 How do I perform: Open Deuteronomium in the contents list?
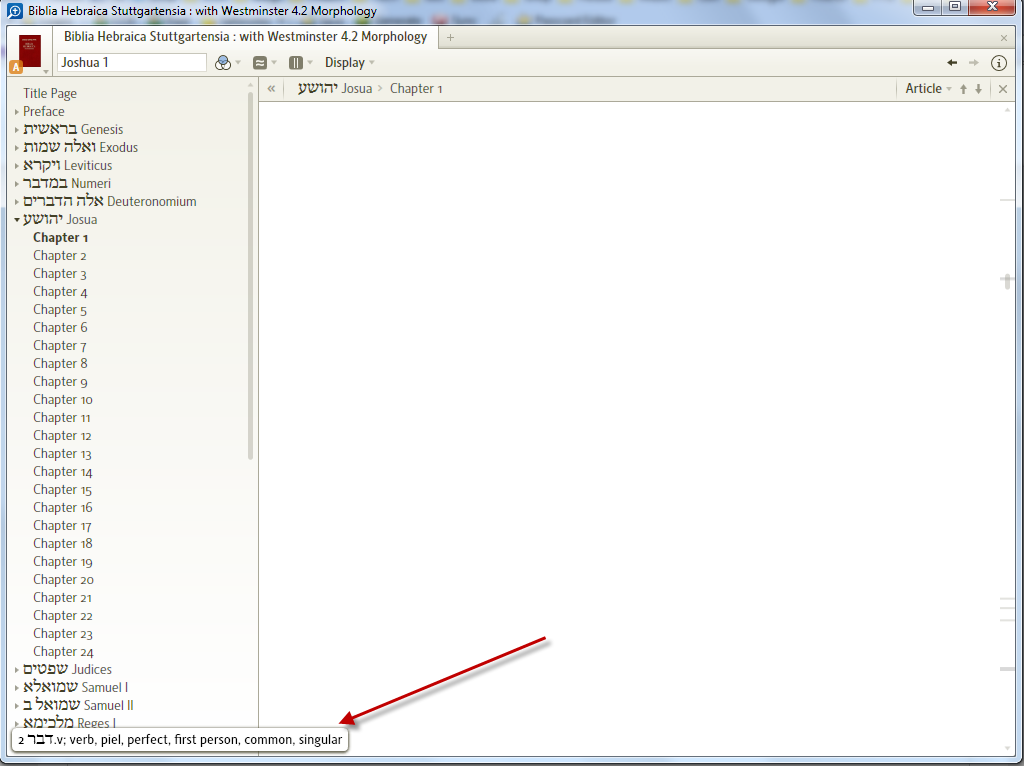110,201
